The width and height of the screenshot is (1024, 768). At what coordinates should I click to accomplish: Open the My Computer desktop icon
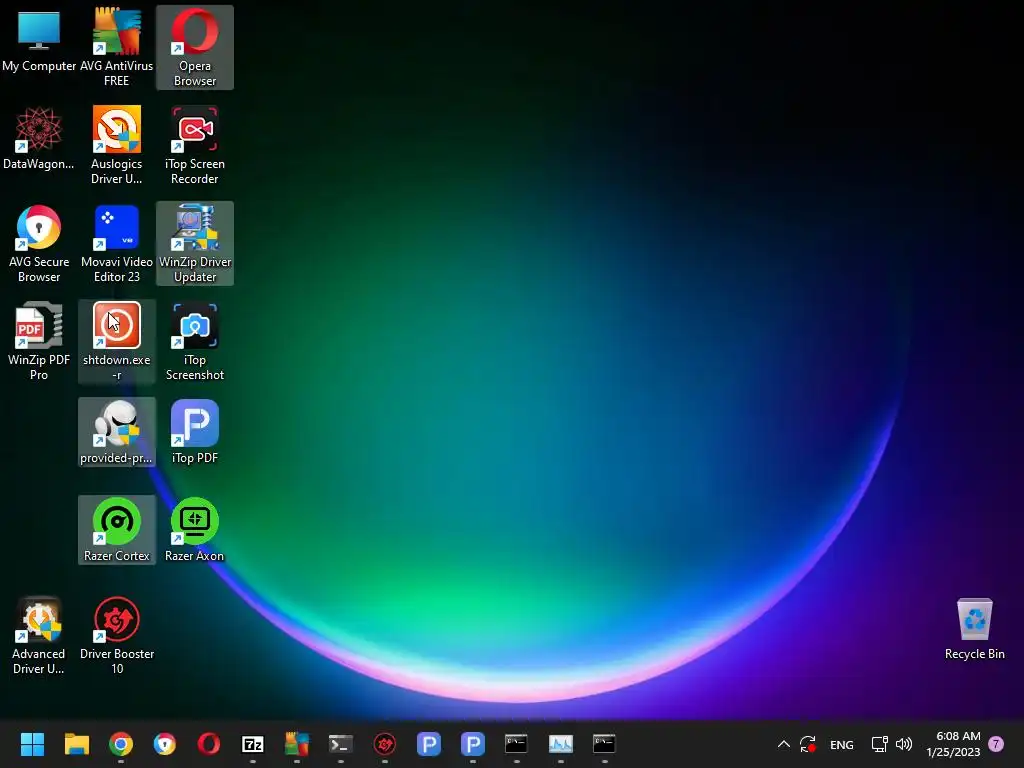click(x=39, y=40)
